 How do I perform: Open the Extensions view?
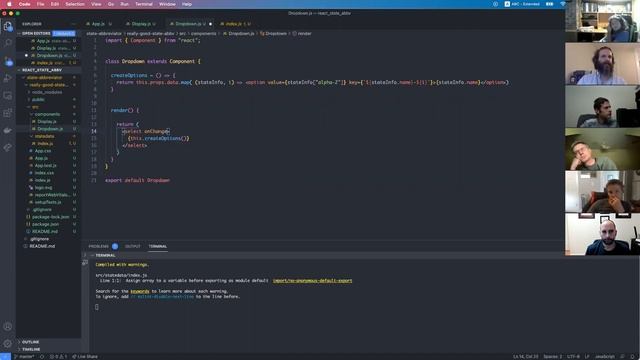pos(8,113)
